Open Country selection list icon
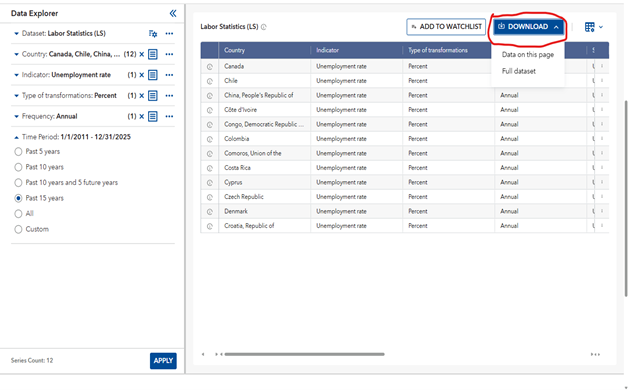Screen dimensions: 628x390 [x=153, y=54]
